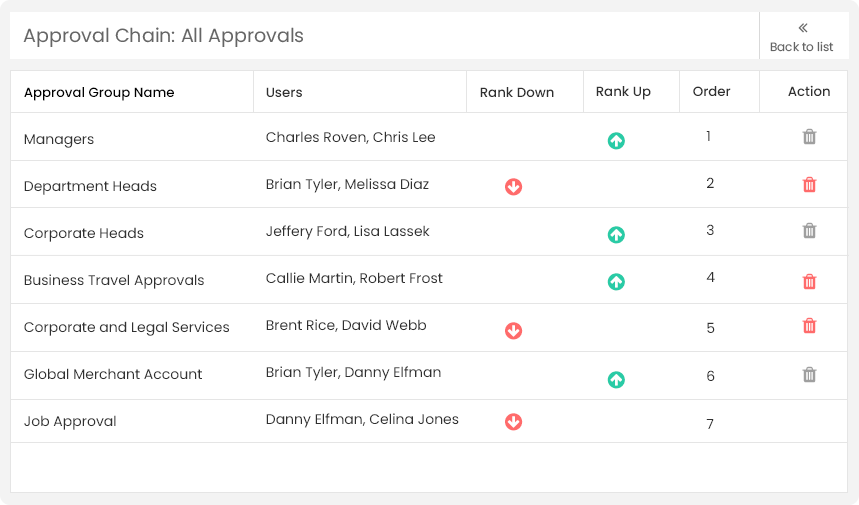859x505 pixels.
Task: Click rank down arrow for Department Heads
Action: click(513, 187)
